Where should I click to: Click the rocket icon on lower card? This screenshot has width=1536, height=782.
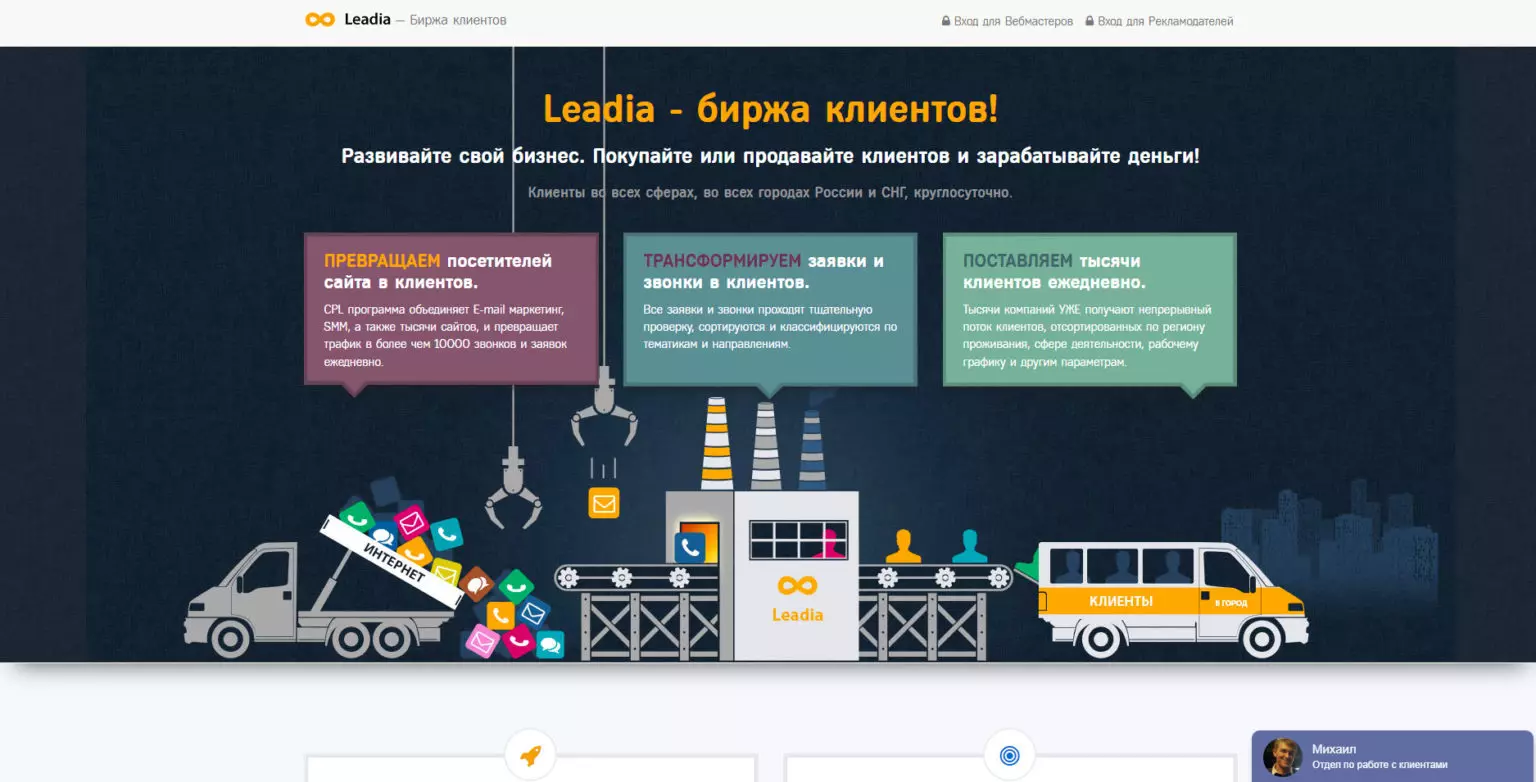click(530, 756)
